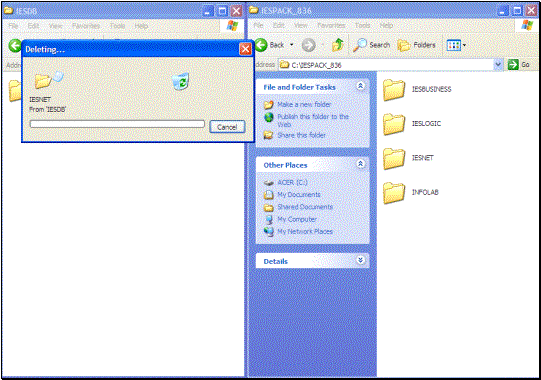The width and height of the screenshot is (541, 380).
Task: Click Forward arrow in IESPACK_836 window
Action: pyautogui.click(x=308, y=45)
